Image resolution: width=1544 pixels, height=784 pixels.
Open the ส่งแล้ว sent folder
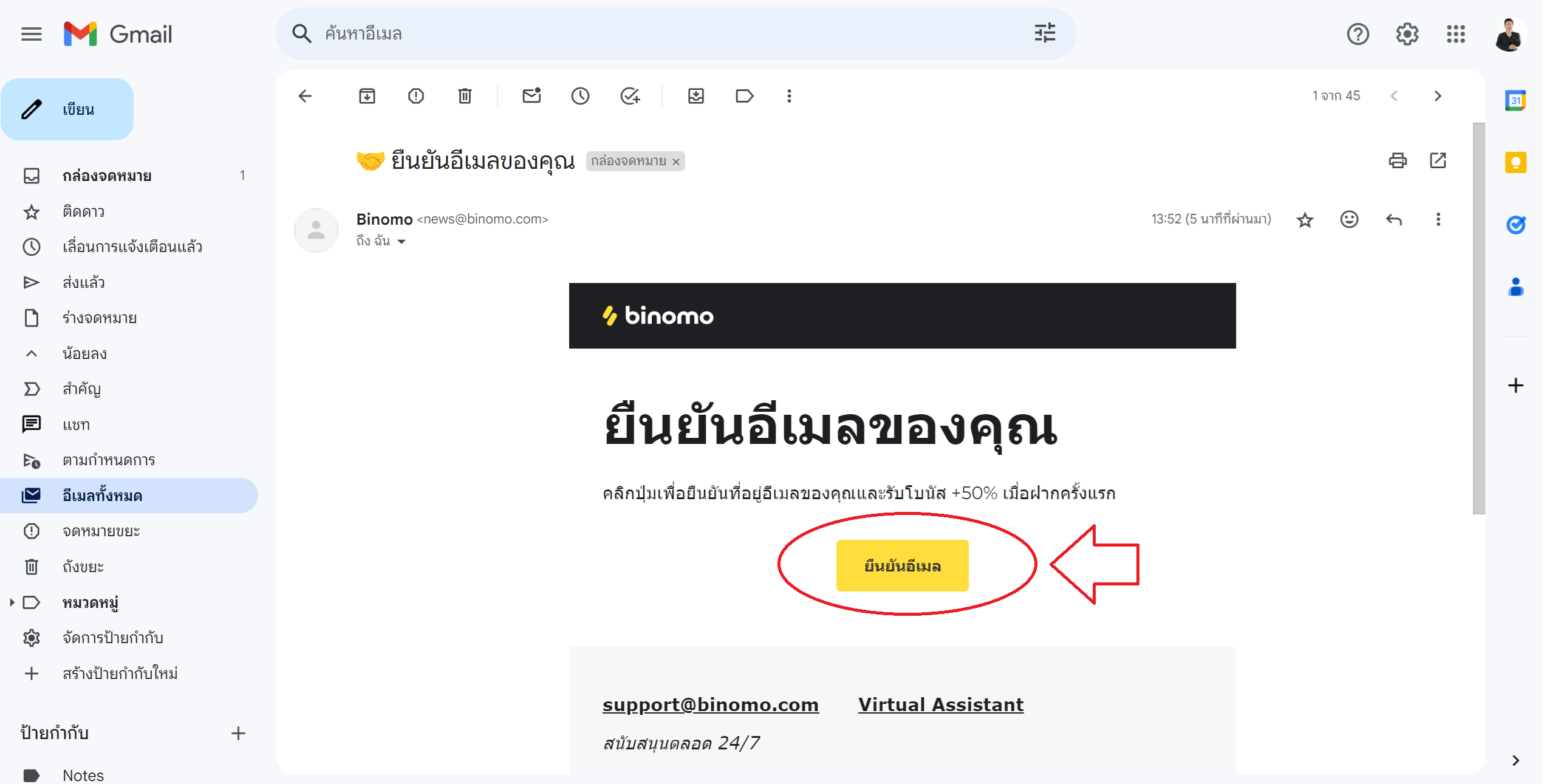[x=129, y=282]
